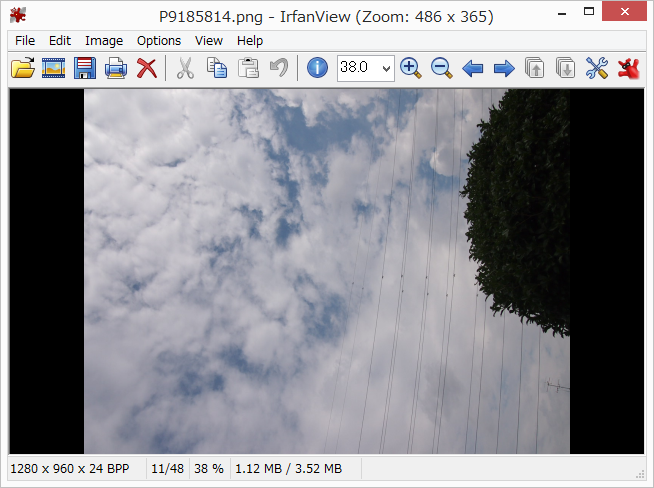The height and width of the screenshot is (488, 654).
Task: Click the displayed sky photo
Action: point(327,271)
